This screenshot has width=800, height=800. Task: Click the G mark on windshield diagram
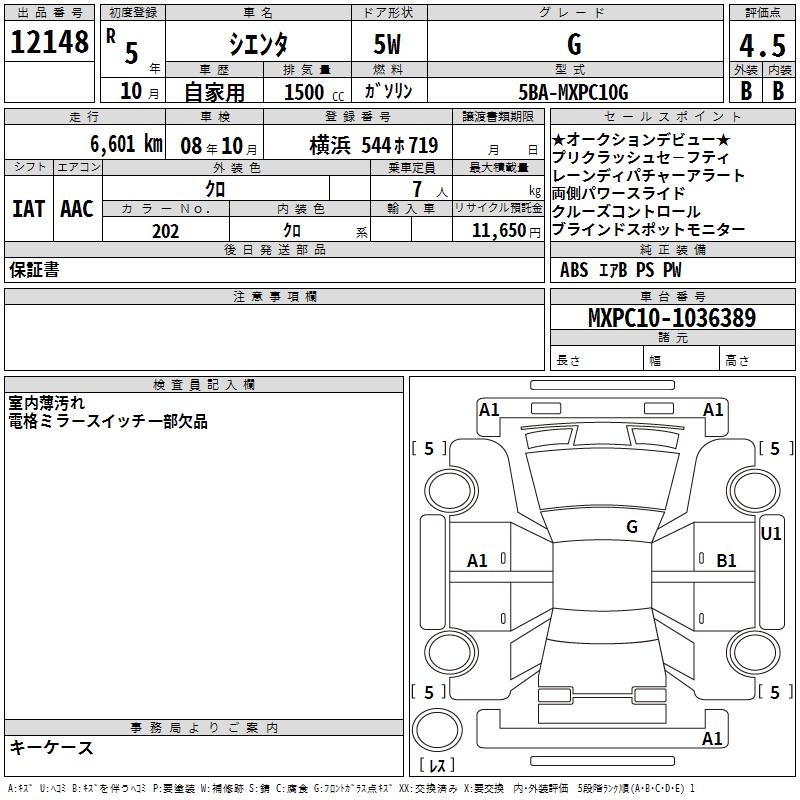click(632, 527)
